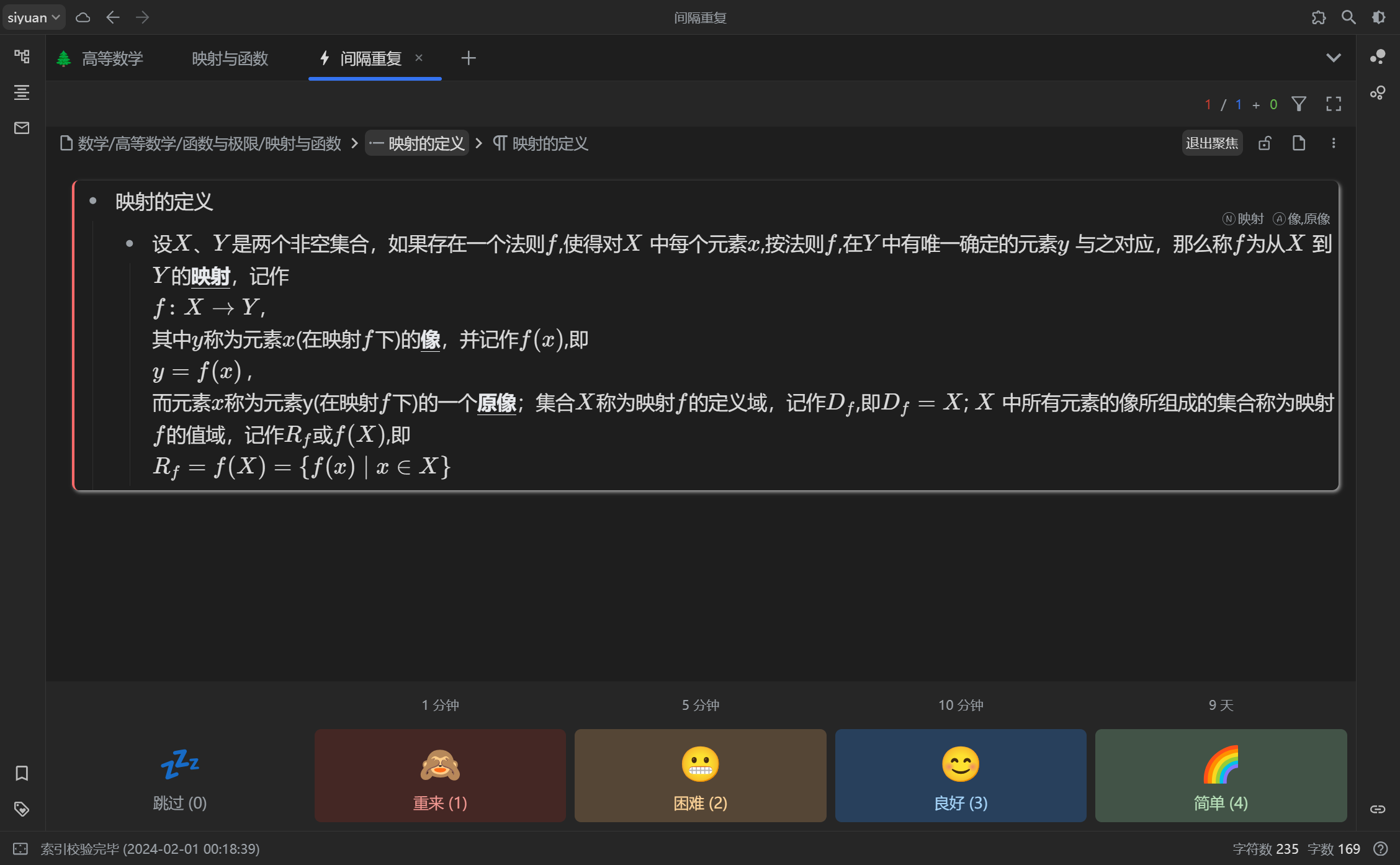
Task: Toggle the document unlock icon in breadcrumb
Action: 1265,143
